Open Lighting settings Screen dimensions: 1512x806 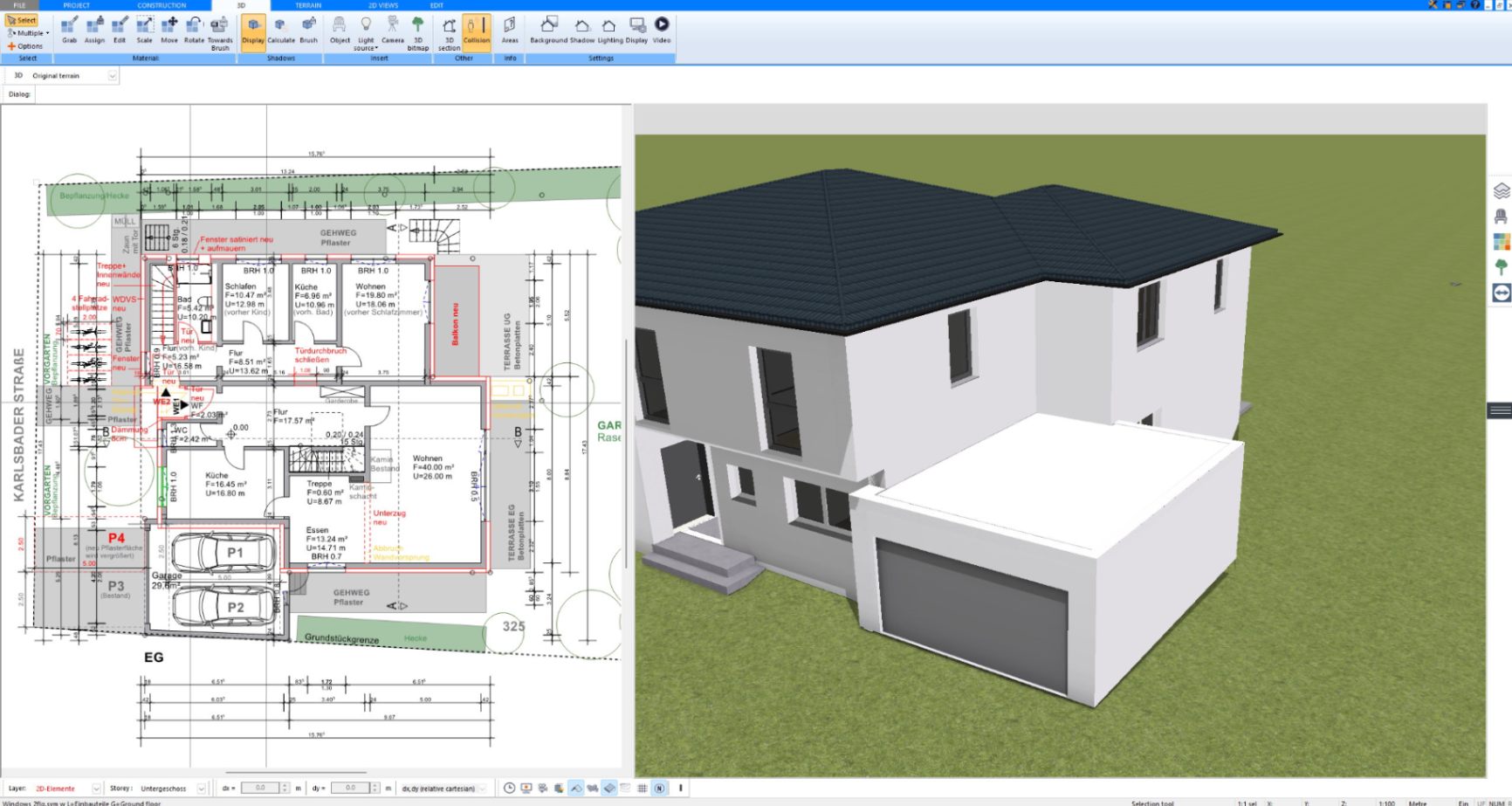[610, 30]
